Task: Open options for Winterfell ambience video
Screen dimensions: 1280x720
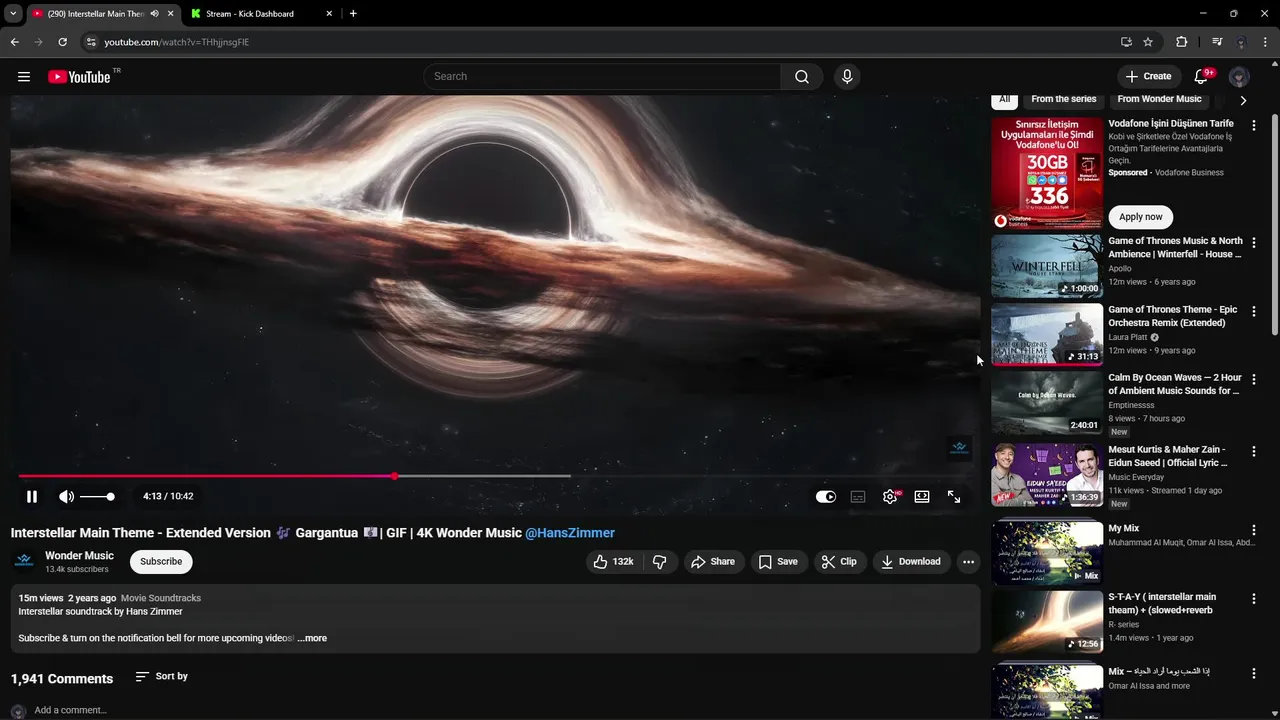Action: tap(1254, 243)
